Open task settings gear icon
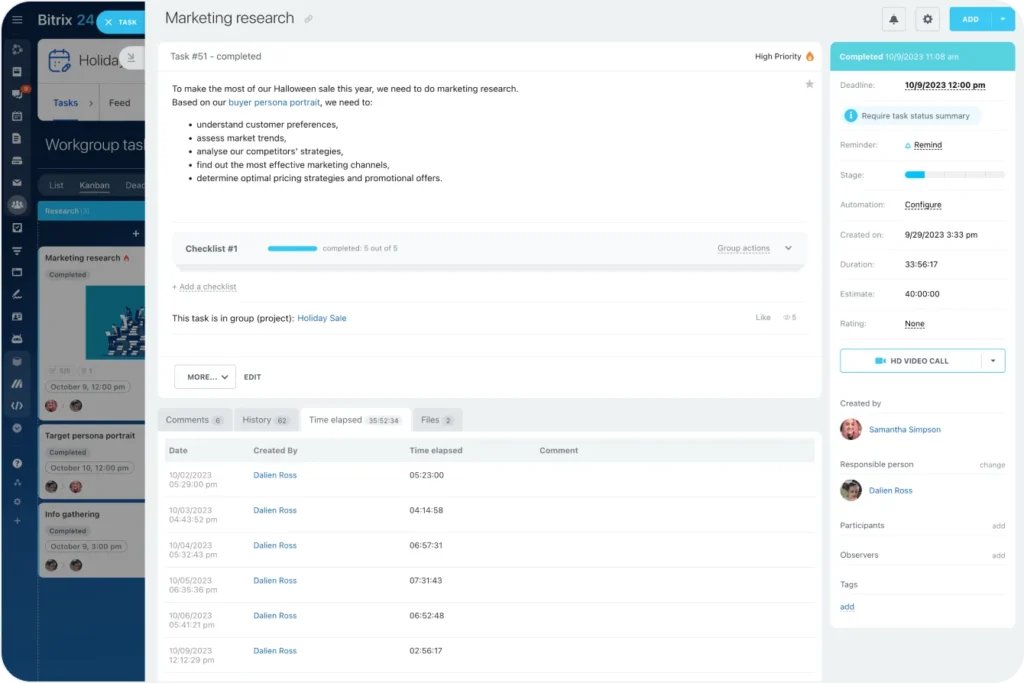 (x=927, y=19)
